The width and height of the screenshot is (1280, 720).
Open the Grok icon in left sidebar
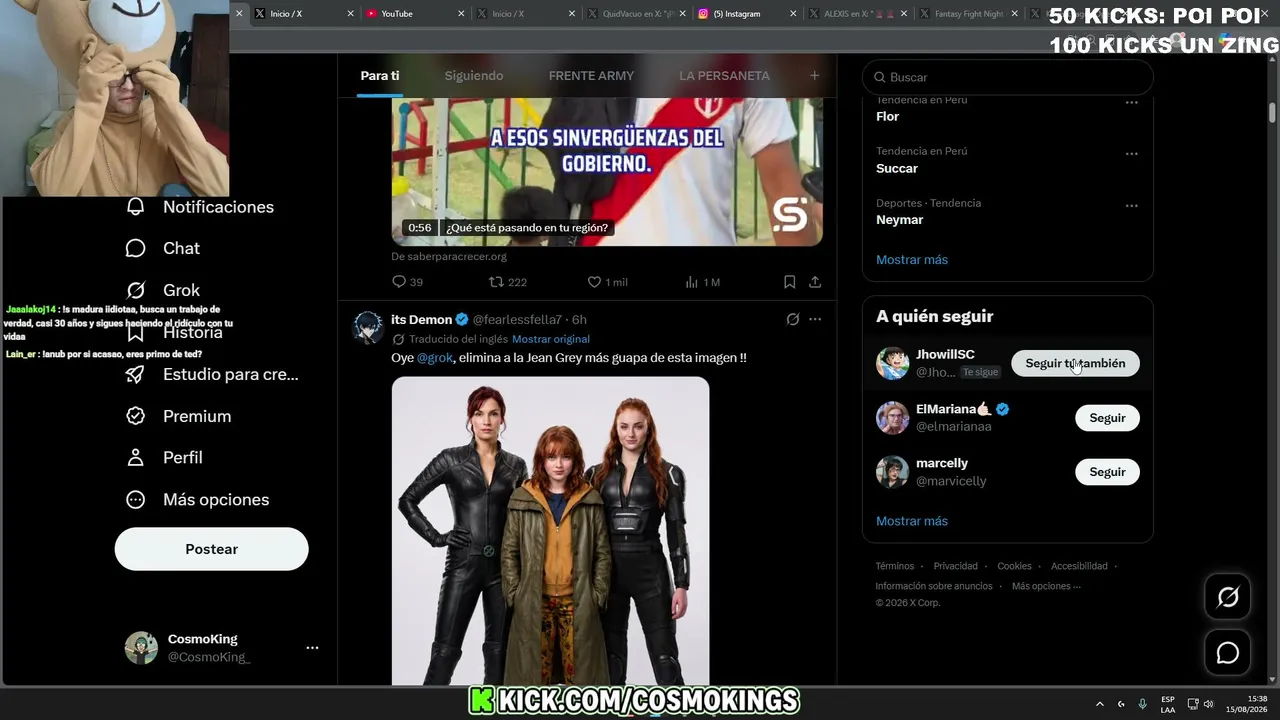pyautogui.click(x=136, y=290)
